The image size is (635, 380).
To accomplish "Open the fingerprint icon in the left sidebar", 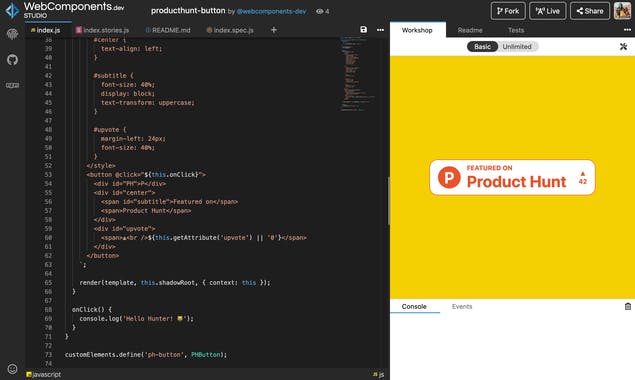I will (x=12, y=34).
